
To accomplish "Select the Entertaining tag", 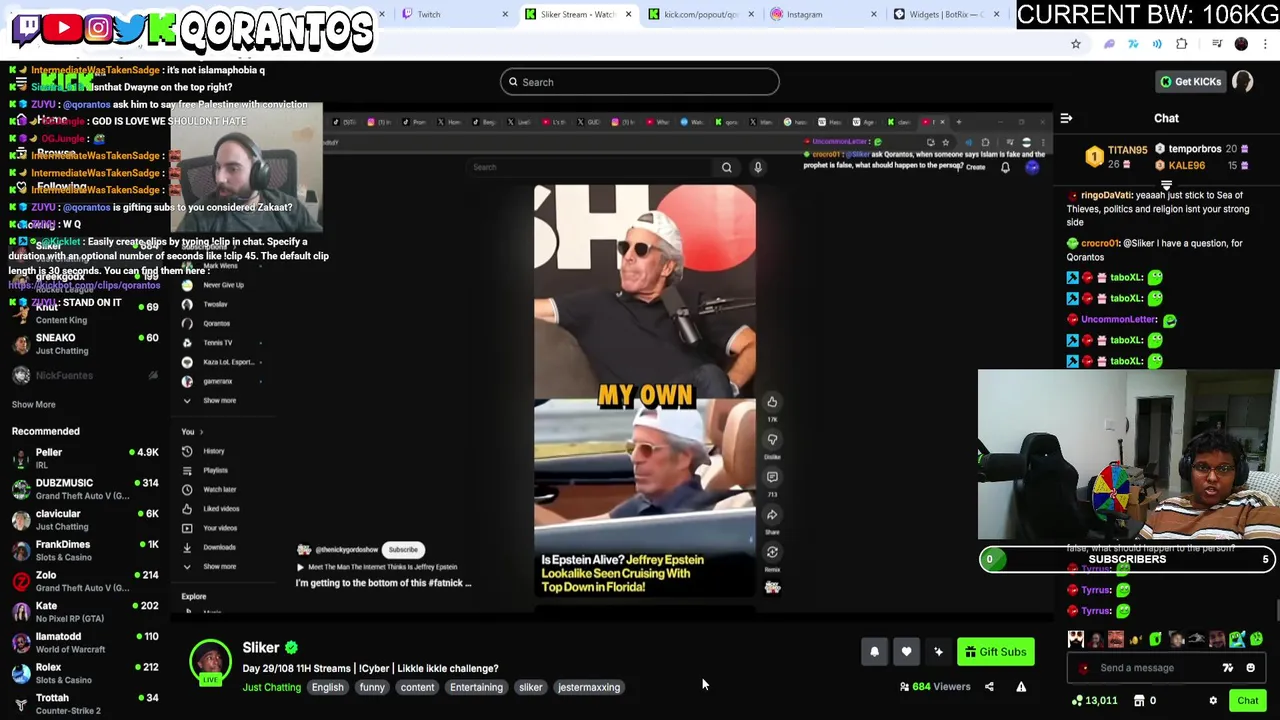I will pyautogui.click(x=476, y=687).
